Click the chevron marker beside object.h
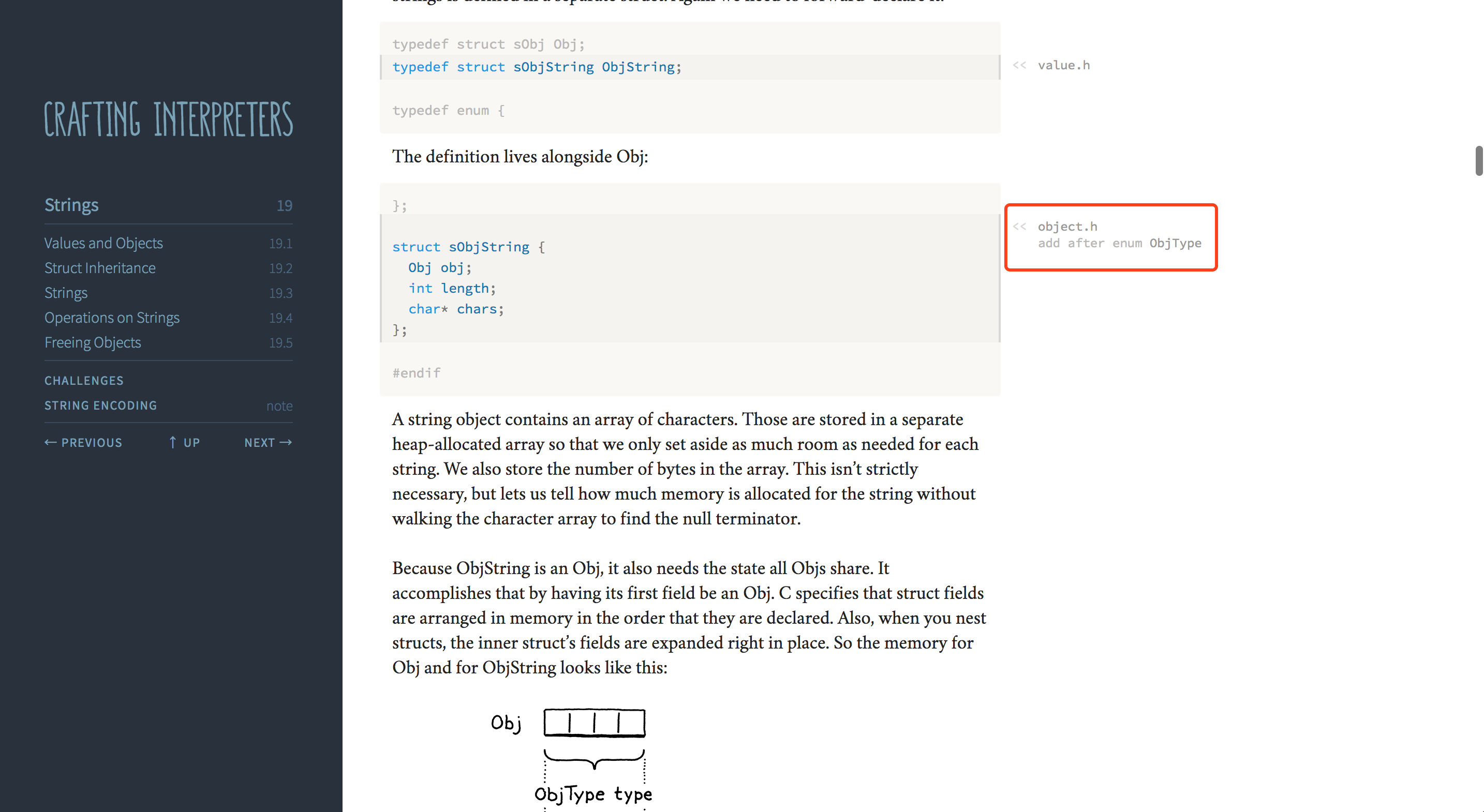The image size is (1484, 812). (1019, 225)
